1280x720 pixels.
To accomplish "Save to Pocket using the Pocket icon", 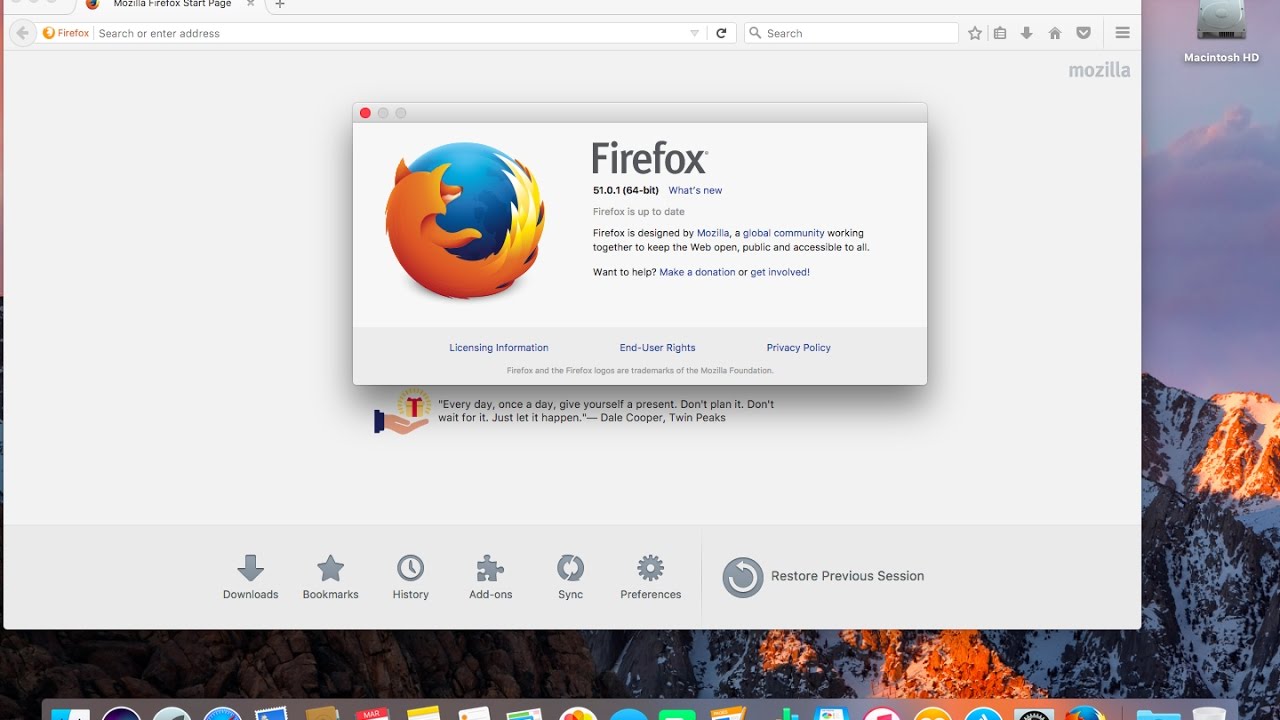I will (x=1083, y=33).
